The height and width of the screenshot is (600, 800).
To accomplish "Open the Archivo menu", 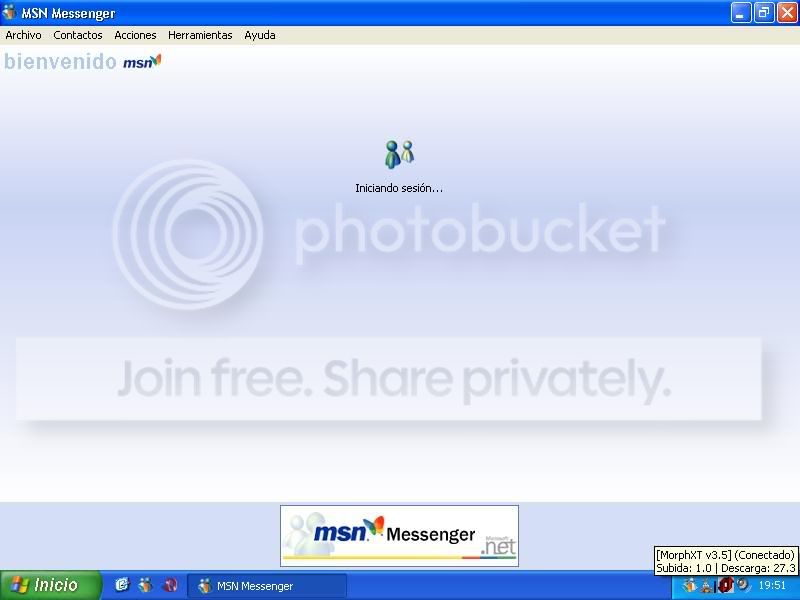I will click(23, 35).
